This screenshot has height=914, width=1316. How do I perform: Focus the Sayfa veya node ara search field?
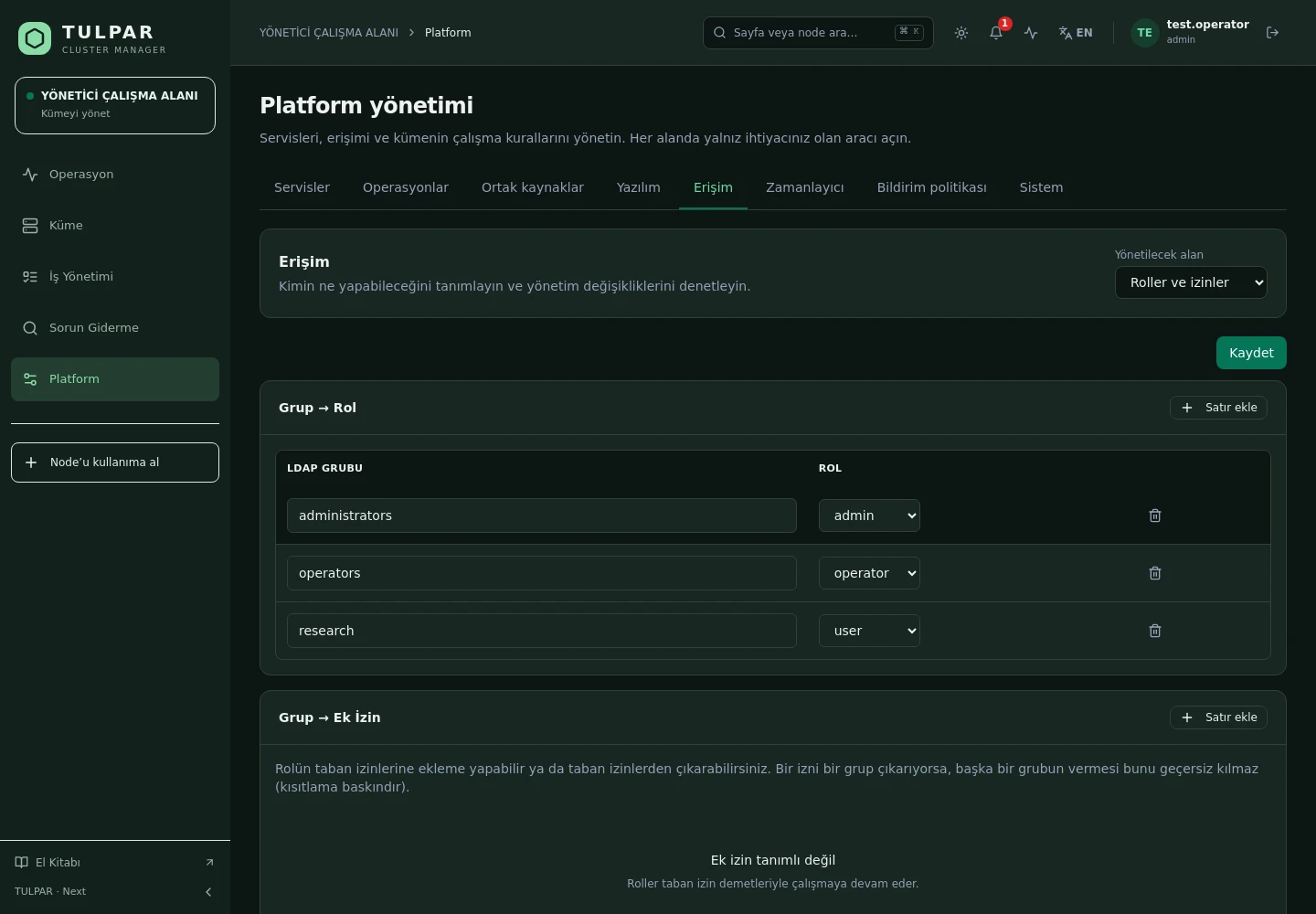818,33
